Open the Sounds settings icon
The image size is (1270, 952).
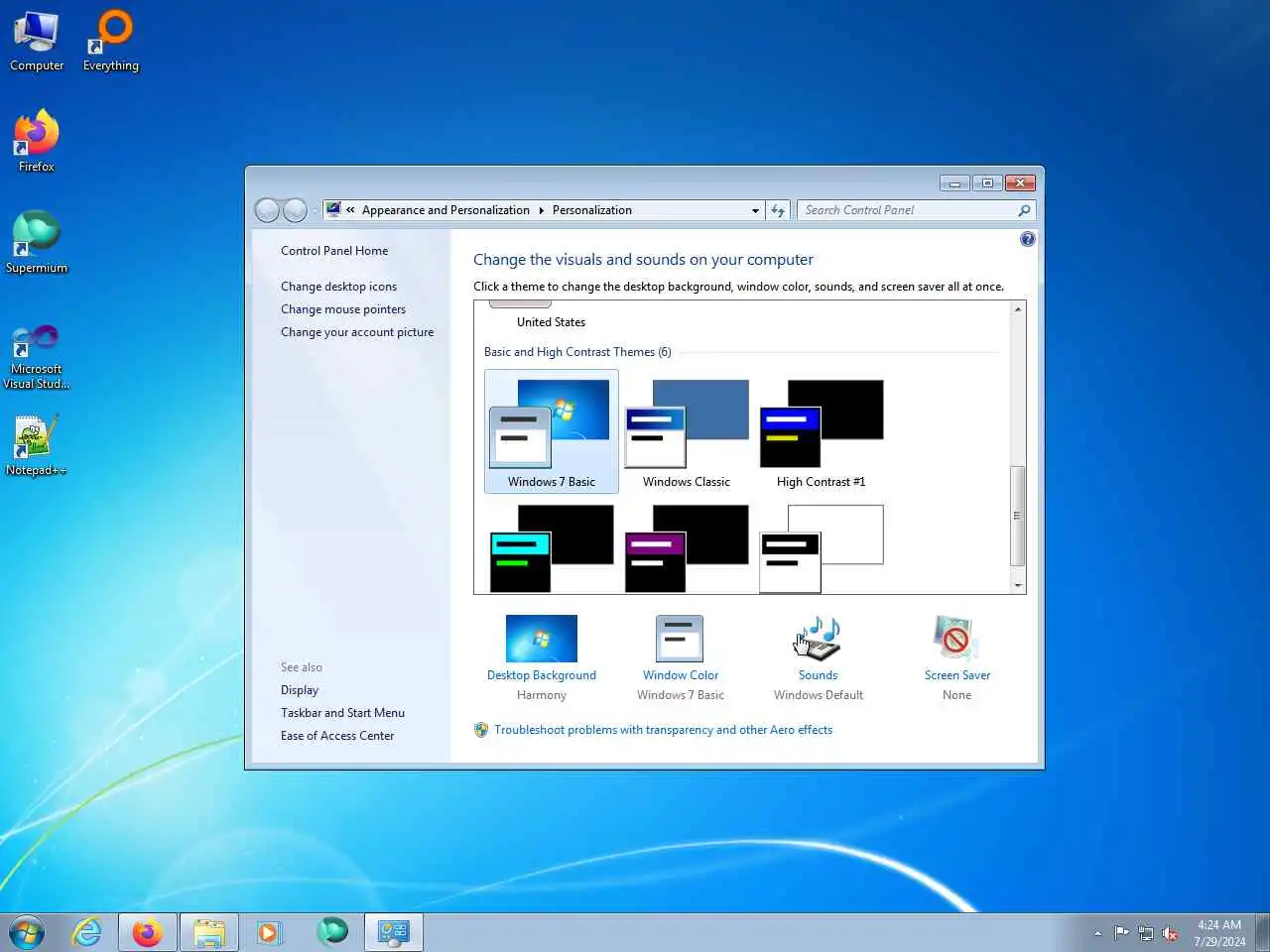coord(819,639)
